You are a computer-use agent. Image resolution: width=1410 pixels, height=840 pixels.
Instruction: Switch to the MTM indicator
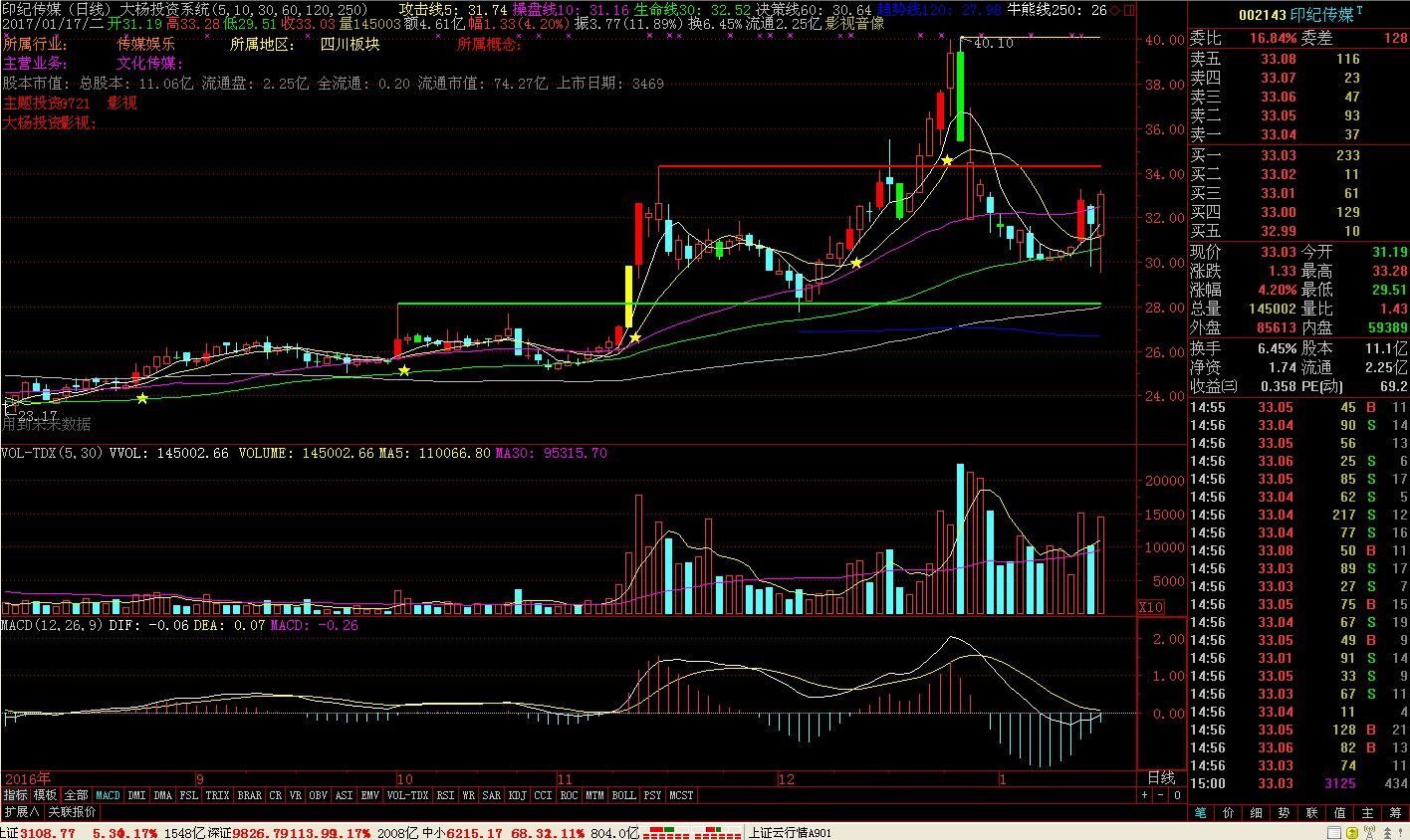coord(594,795)
